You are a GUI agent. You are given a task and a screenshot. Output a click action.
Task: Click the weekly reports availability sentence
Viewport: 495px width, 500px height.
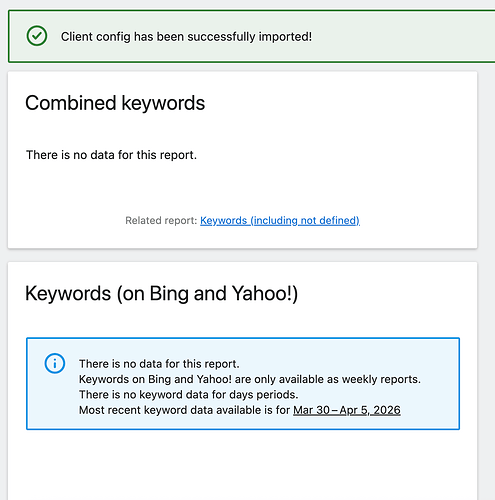coord(250,379)
